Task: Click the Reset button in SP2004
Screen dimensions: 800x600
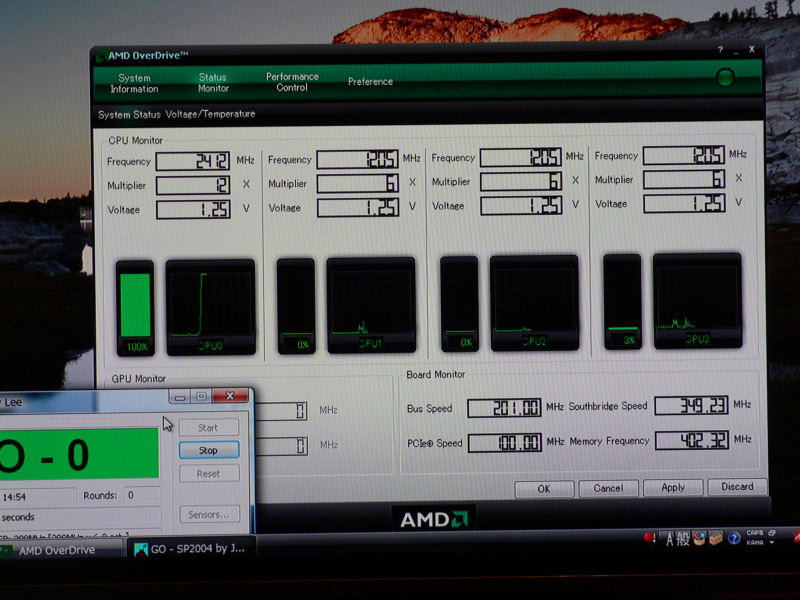Action: pyautogui.click(x=208, y=473)
